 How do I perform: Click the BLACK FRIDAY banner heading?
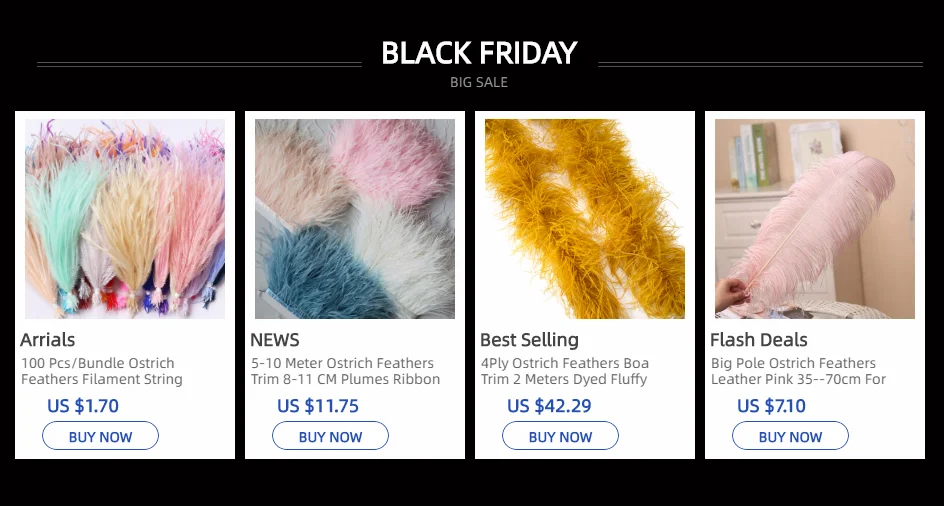point(479,53)
